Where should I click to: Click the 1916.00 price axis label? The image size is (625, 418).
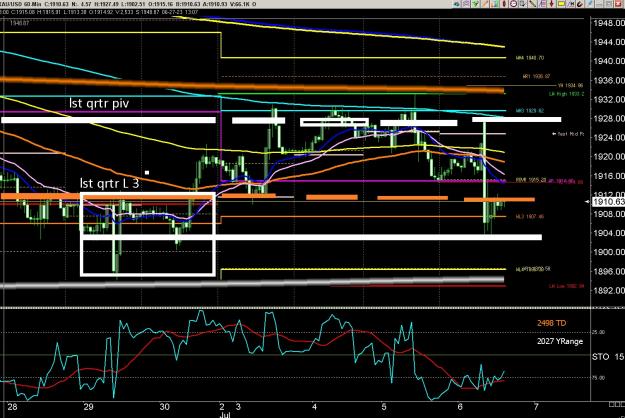[609, 176]
